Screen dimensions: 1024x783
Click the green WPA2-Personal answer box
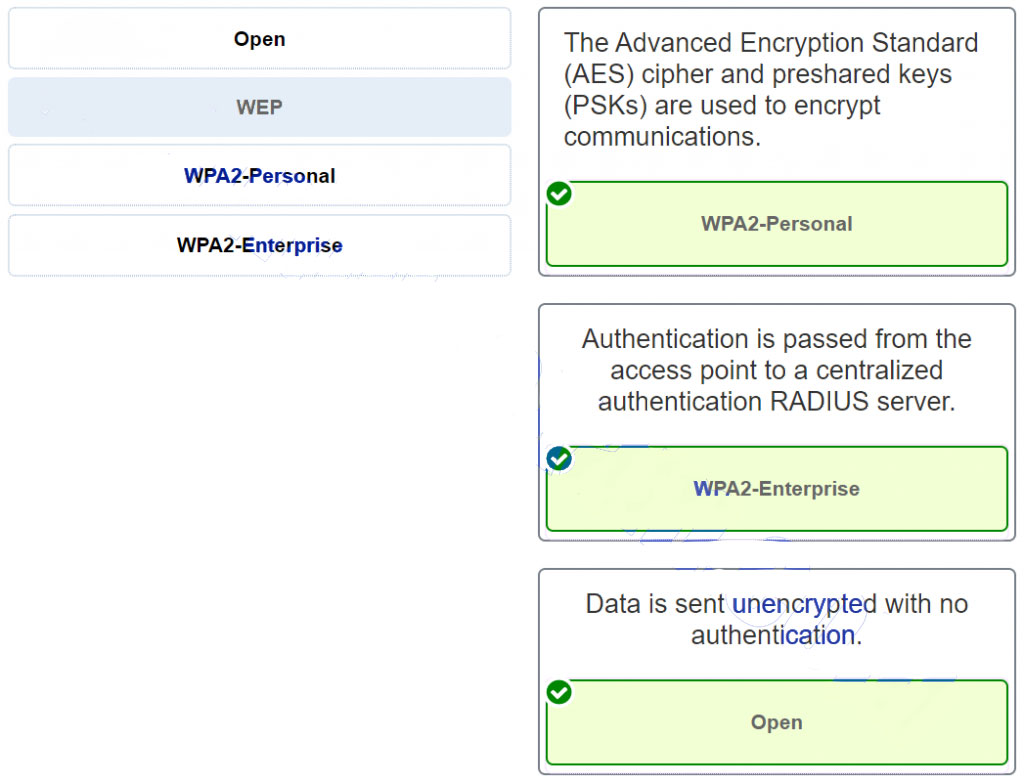(776, 224)
